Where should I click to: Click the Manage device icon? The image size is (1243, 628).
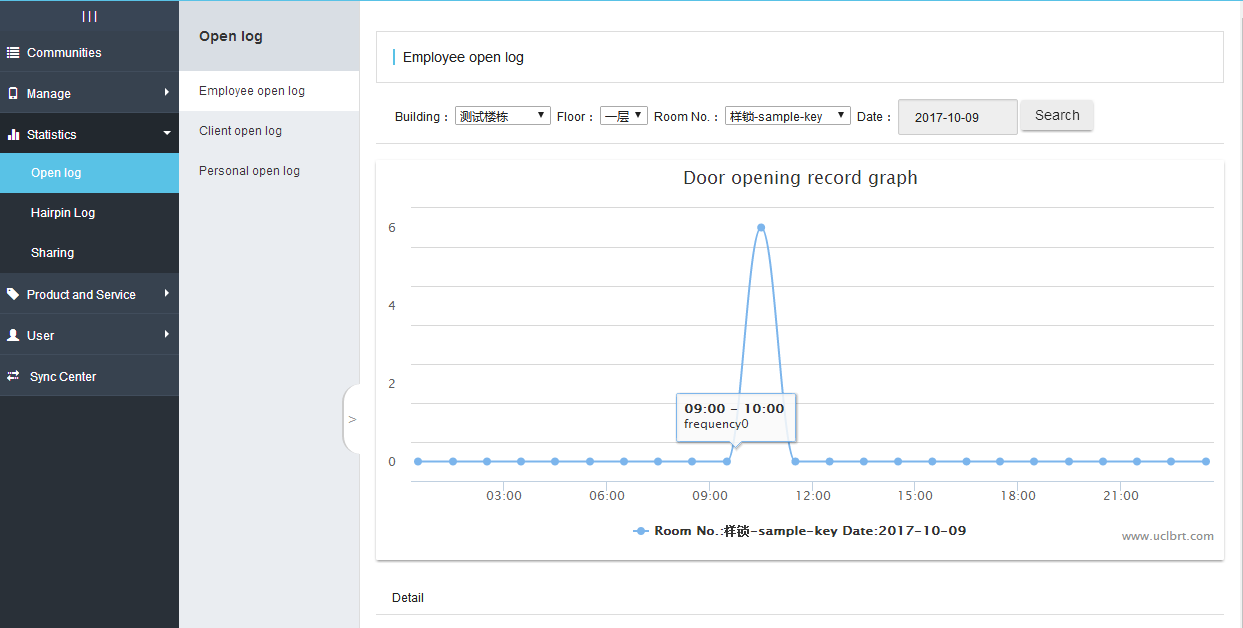[x=13, y=93]
